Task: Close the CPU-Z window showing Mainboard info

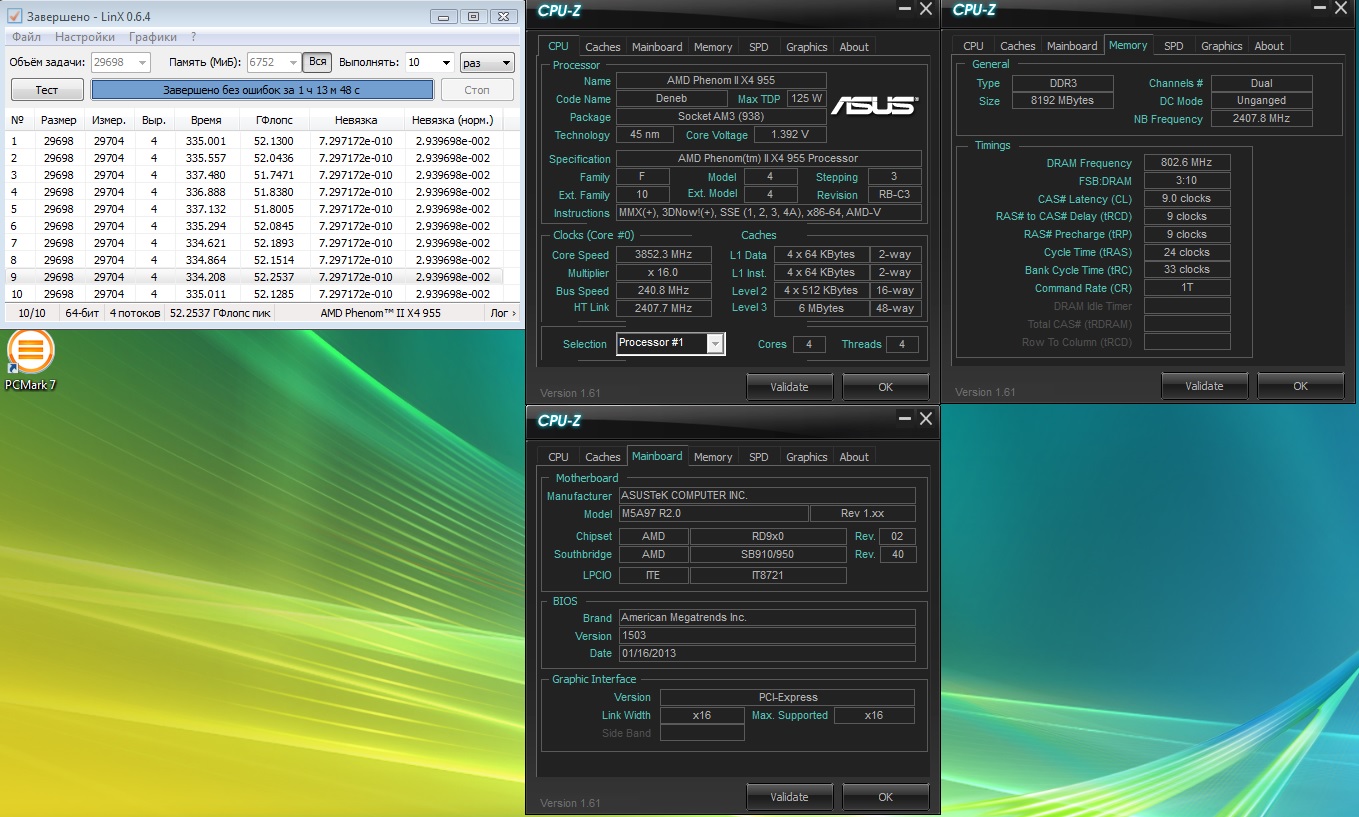Action: (x=925, y=419)
